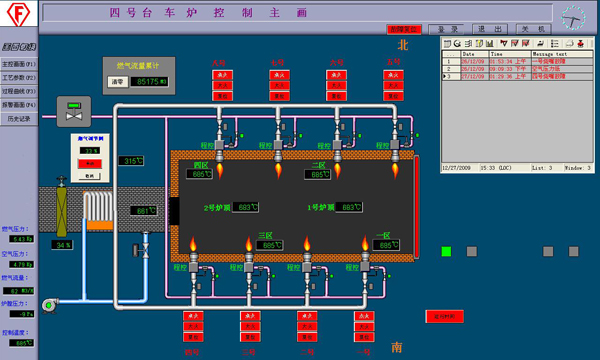Open the 历史记录 history menu item

(19, 119)
